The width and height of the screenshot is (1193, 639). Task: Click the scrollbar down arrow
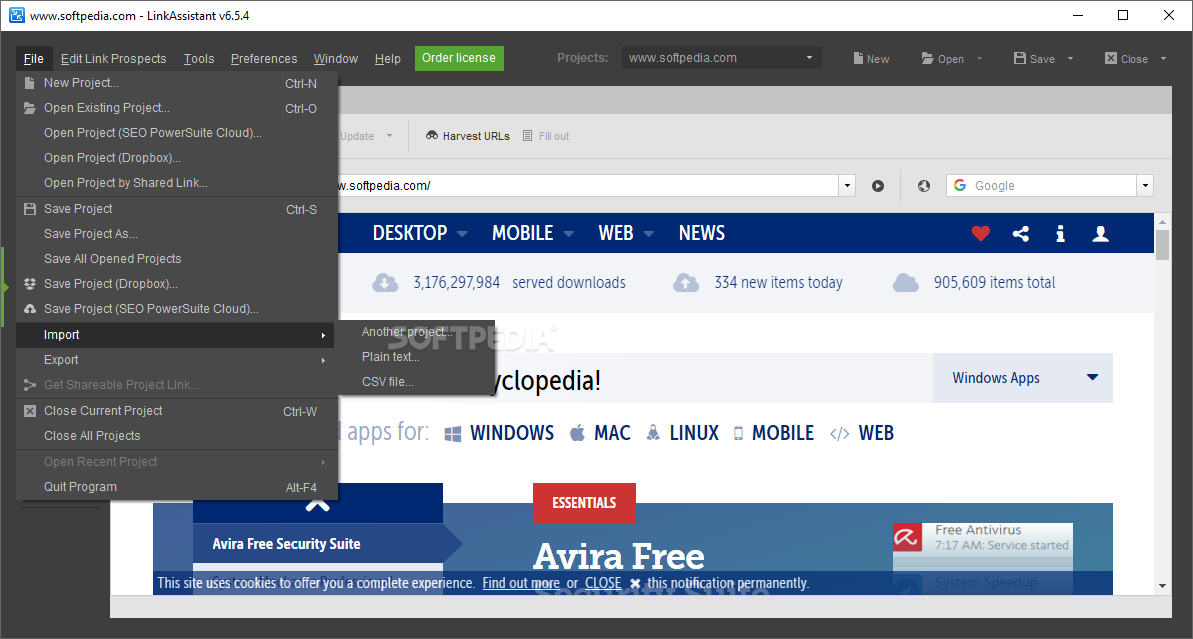point(1162,587)
